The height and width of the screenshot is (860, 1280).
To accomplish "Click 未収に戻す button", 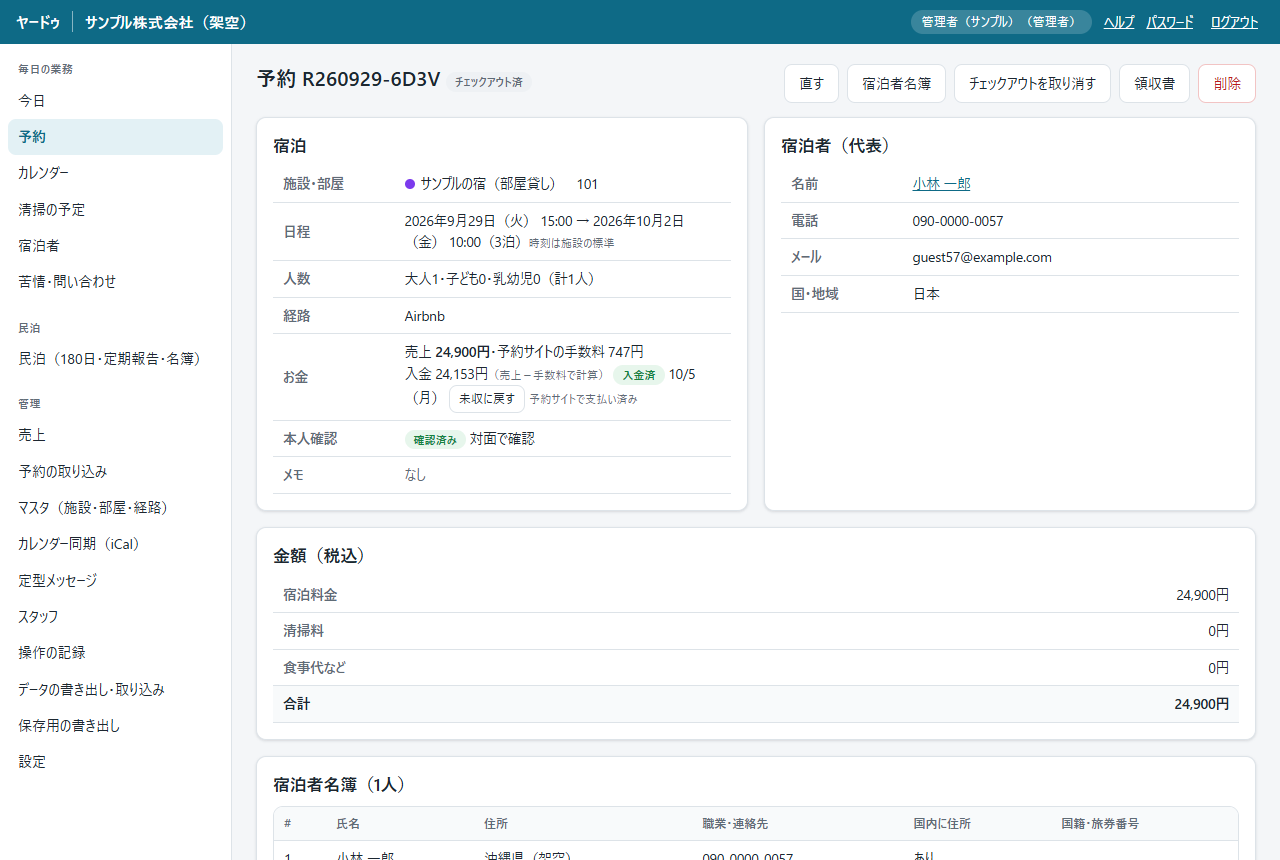I will 487,398.
